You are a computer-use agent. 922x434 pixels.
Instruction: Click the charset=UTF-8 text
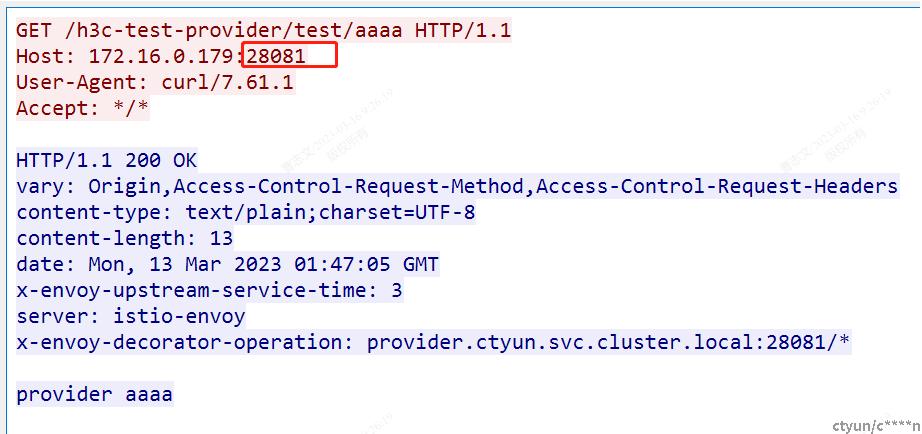(397, 212)
